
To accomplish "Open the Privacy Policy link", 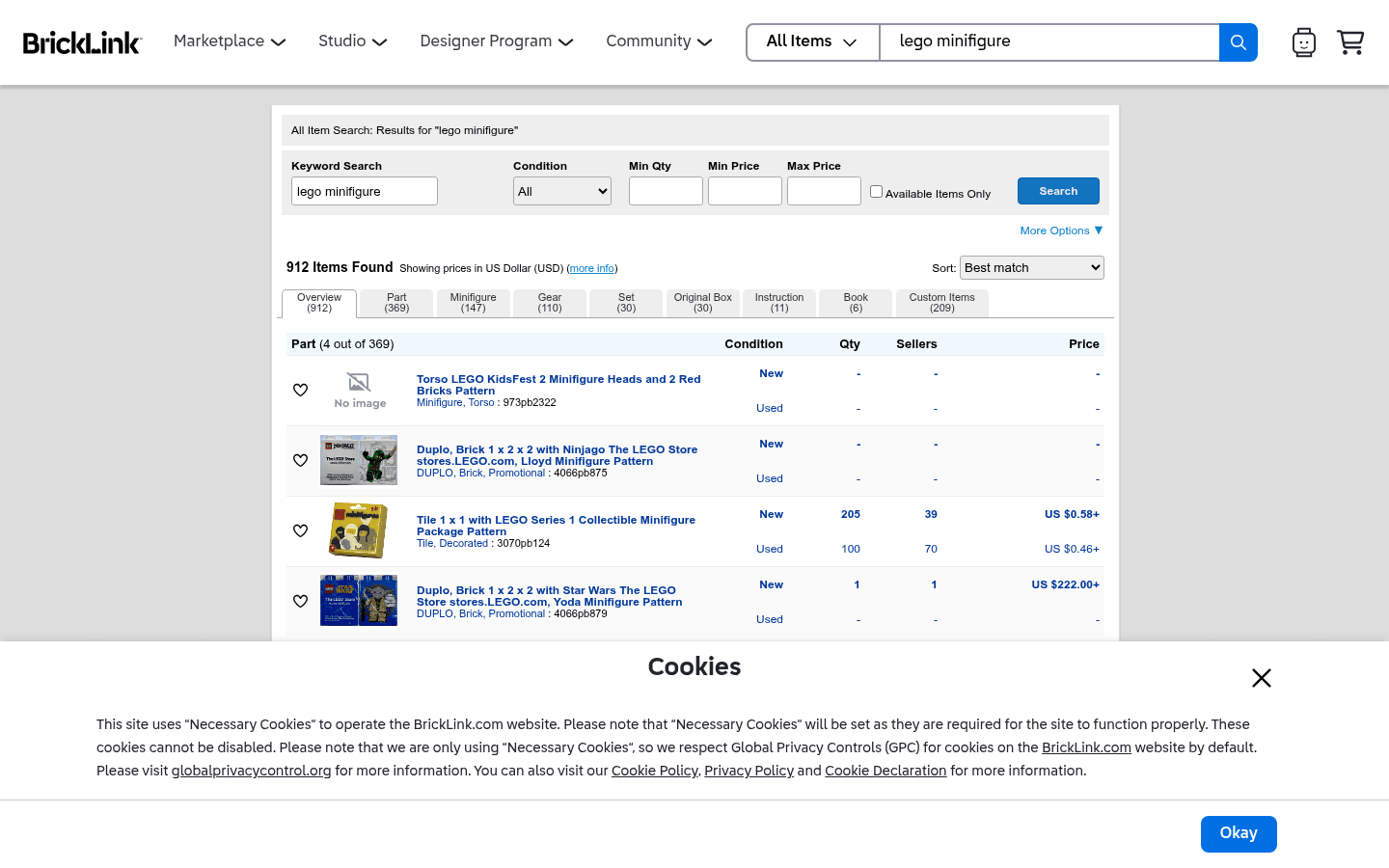I will (x=749, y=771).
